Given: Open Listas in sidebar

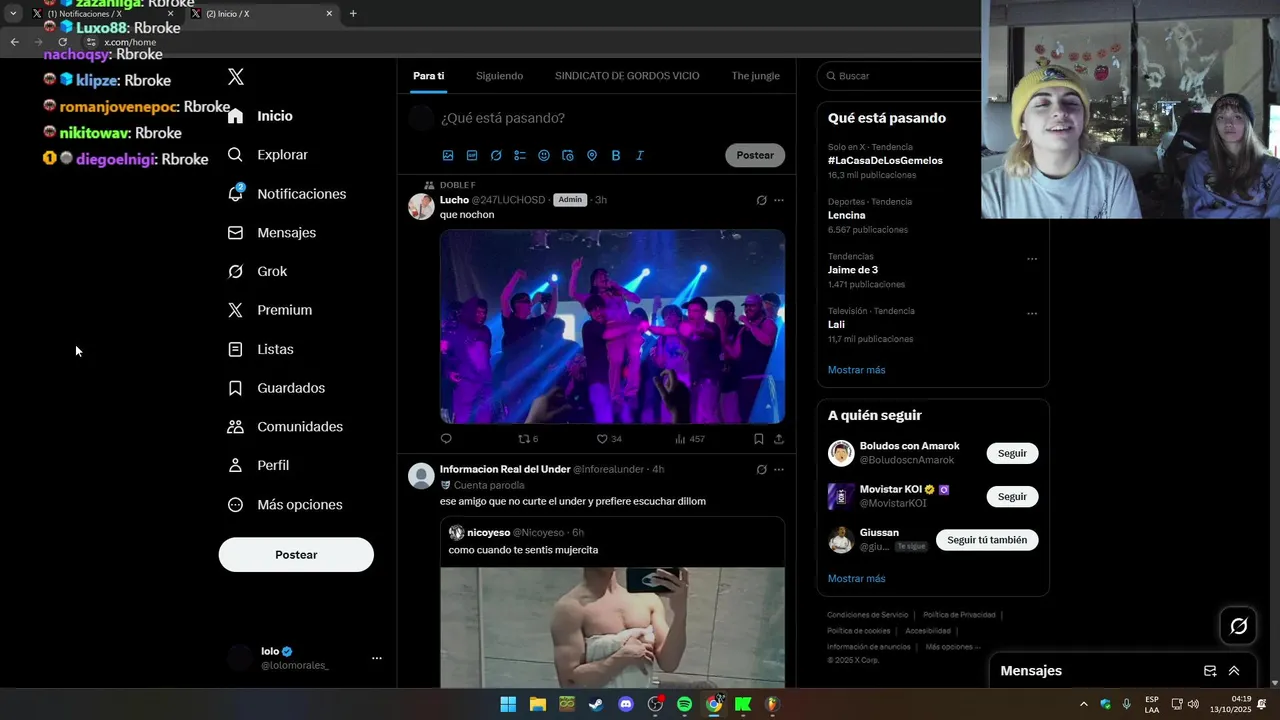Looking at the screenshot, I should (x=260, y=349).
